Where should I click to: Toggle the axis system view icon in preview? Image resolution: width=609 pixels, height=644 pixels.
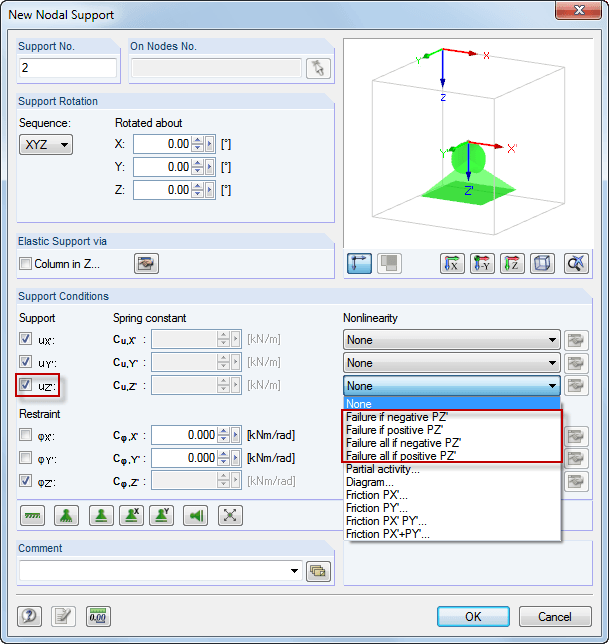[x=359, y=263]
